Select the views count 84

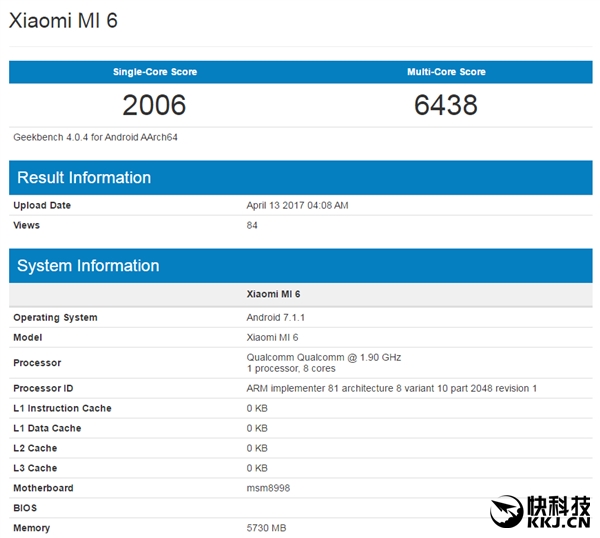(252, 225)
